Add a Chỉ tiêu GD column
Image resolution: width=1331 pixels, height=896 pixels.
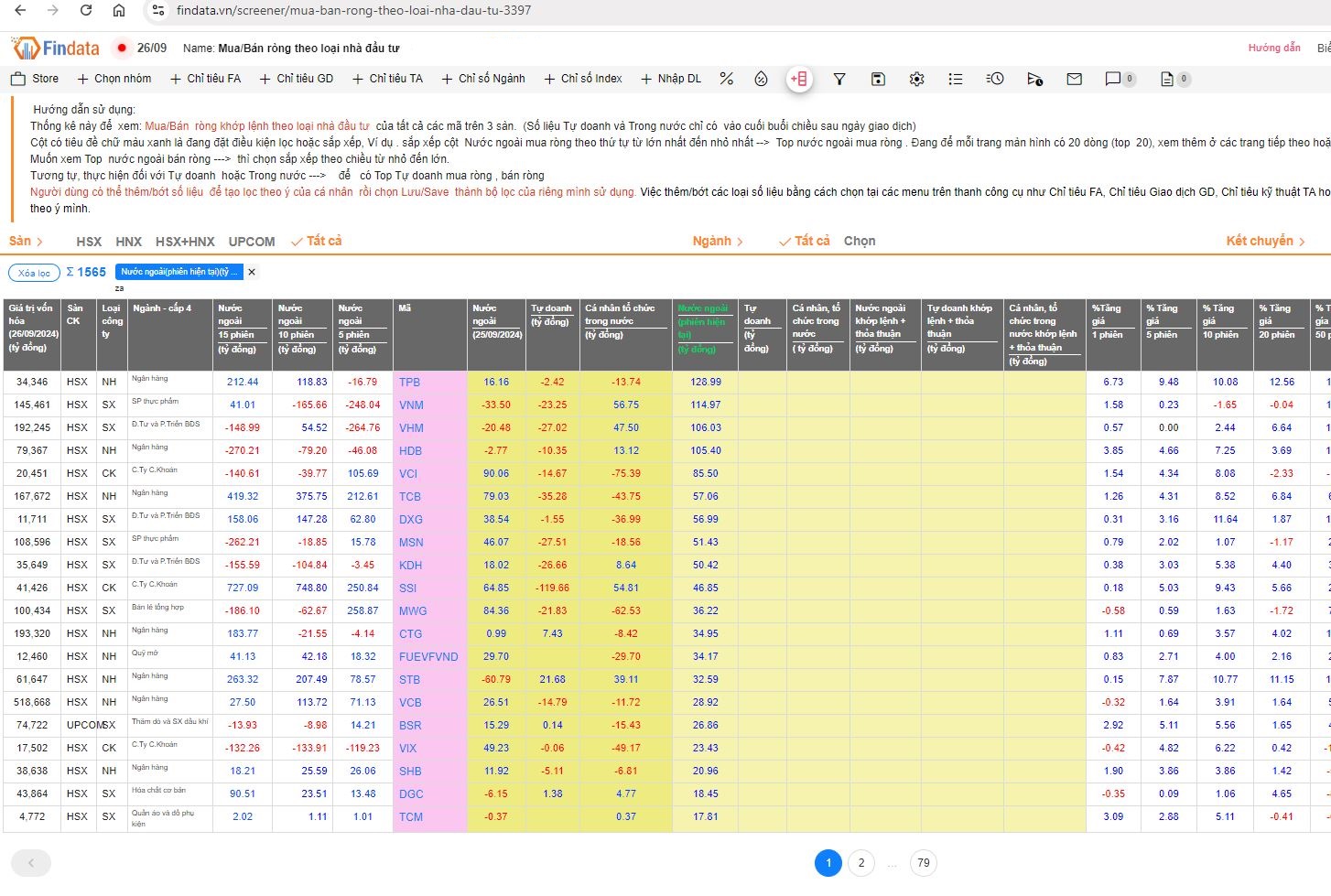(297, 79)
